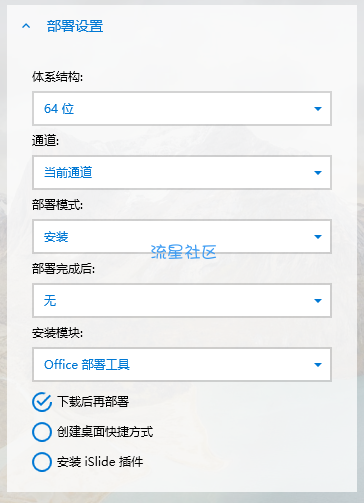Open the 无 post-deployment combo box
This screenshot has height=503, width=364.
[x=182, y=301]
